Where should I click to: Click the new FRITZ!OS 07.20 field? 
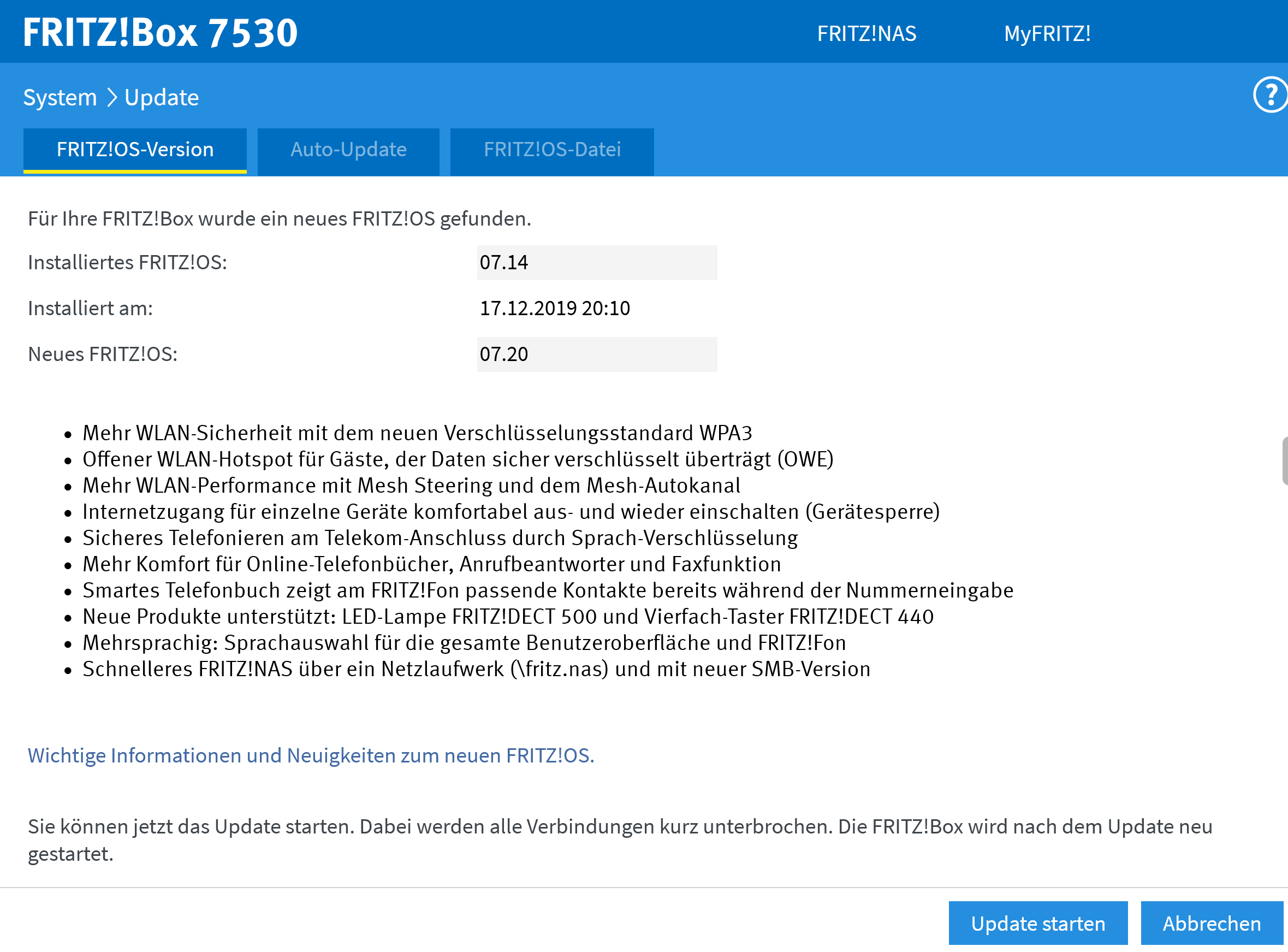point(596,354)
